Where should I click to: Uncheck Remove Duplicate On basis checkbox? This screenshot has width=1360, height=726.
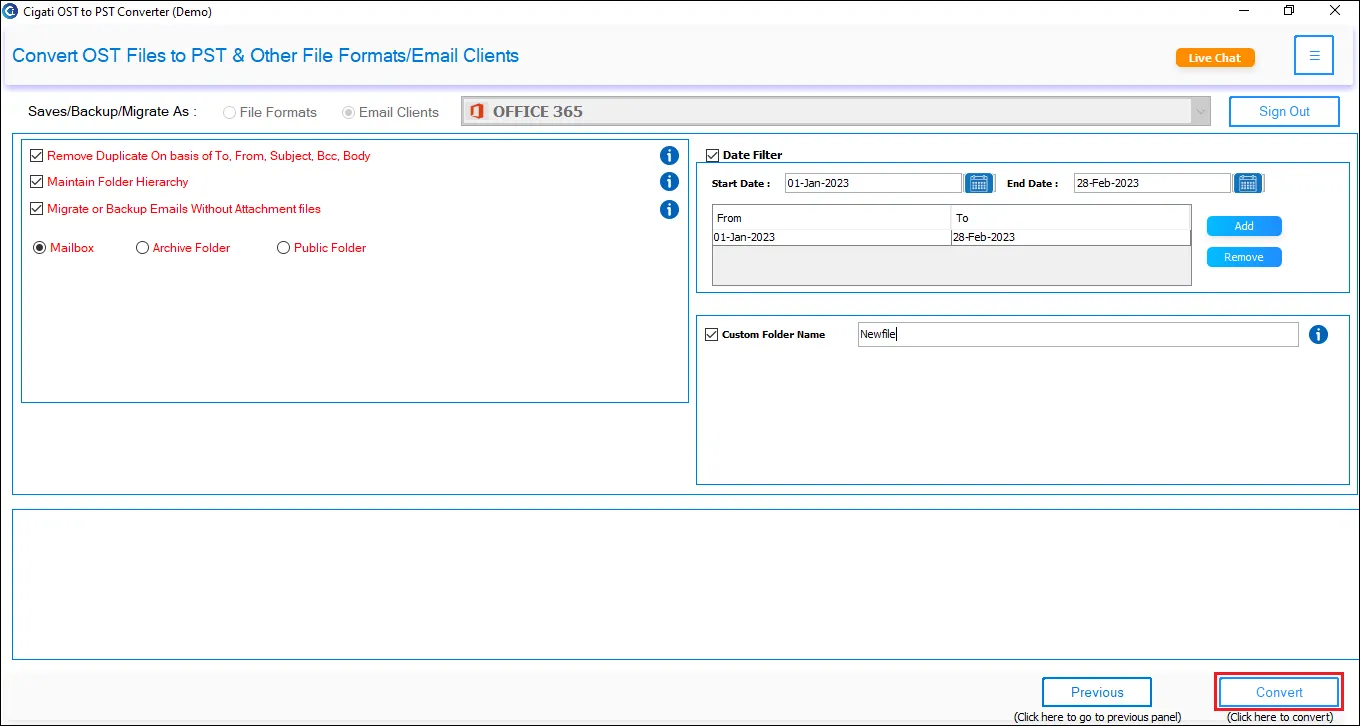pos(37,156)
